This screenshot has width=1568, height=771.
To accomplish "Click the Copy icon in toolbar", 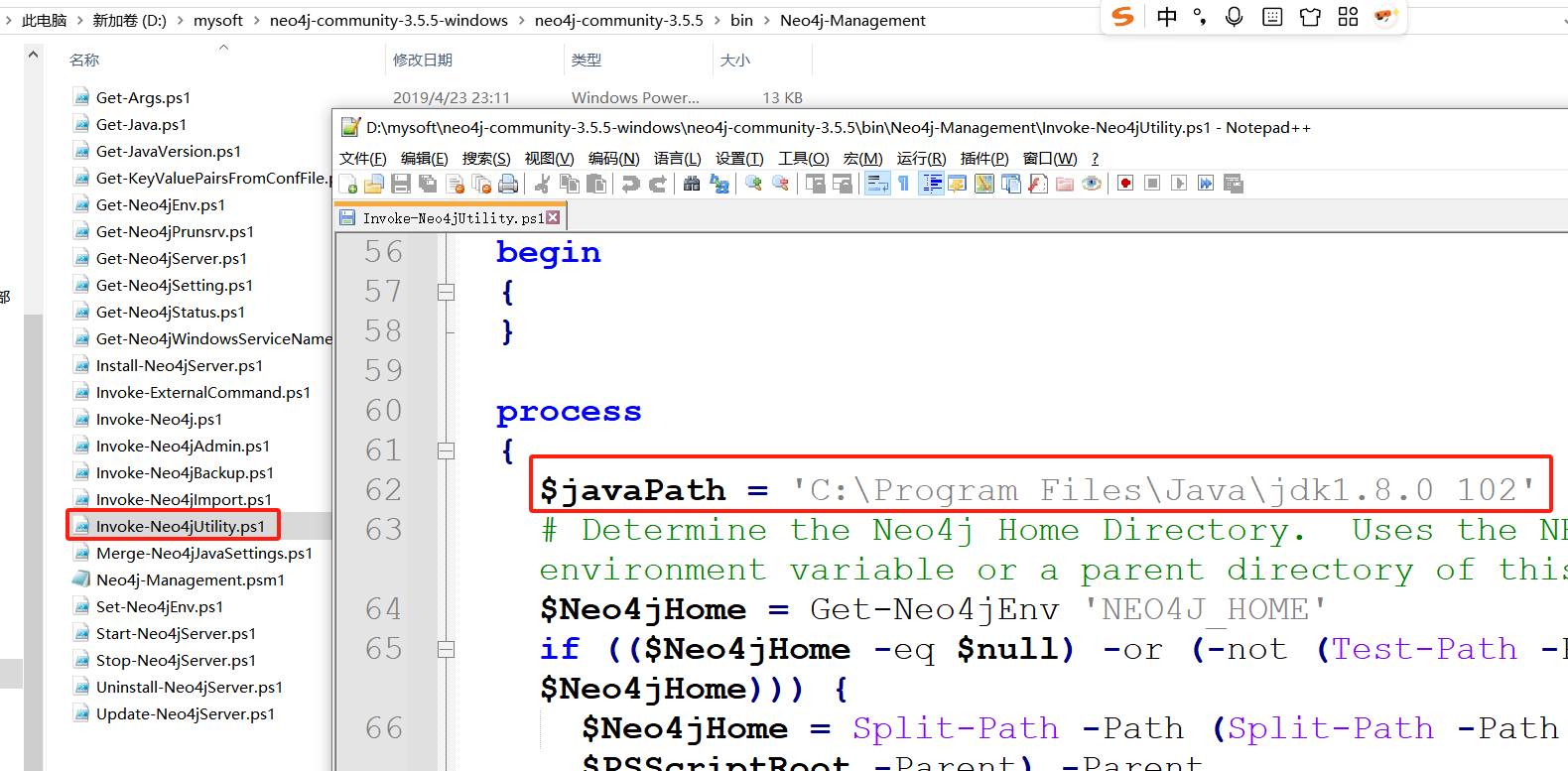I will (x=570, y=184).
